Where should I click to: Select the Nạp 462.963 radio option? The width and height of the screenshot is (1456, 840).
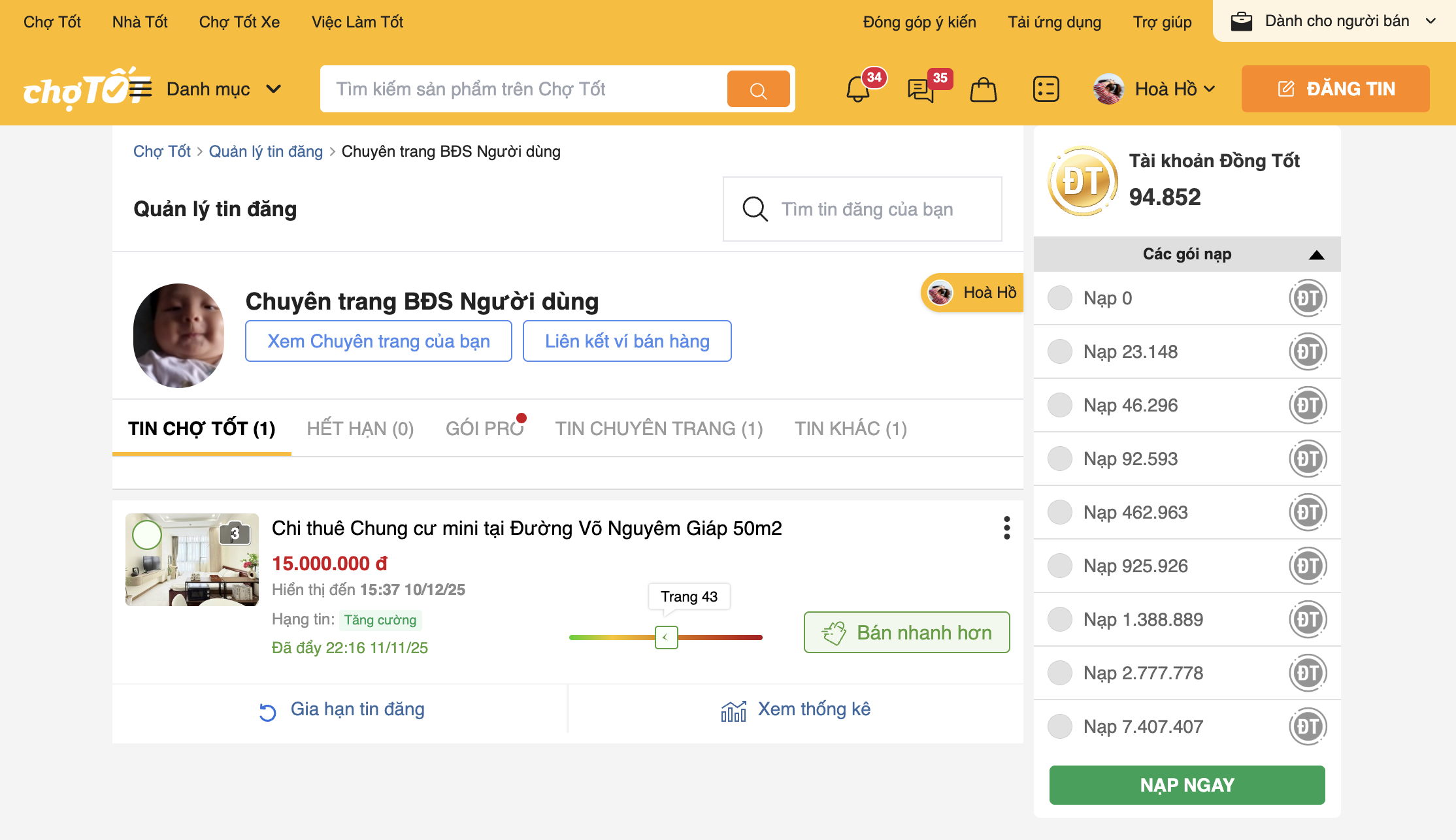(1059, 512)
